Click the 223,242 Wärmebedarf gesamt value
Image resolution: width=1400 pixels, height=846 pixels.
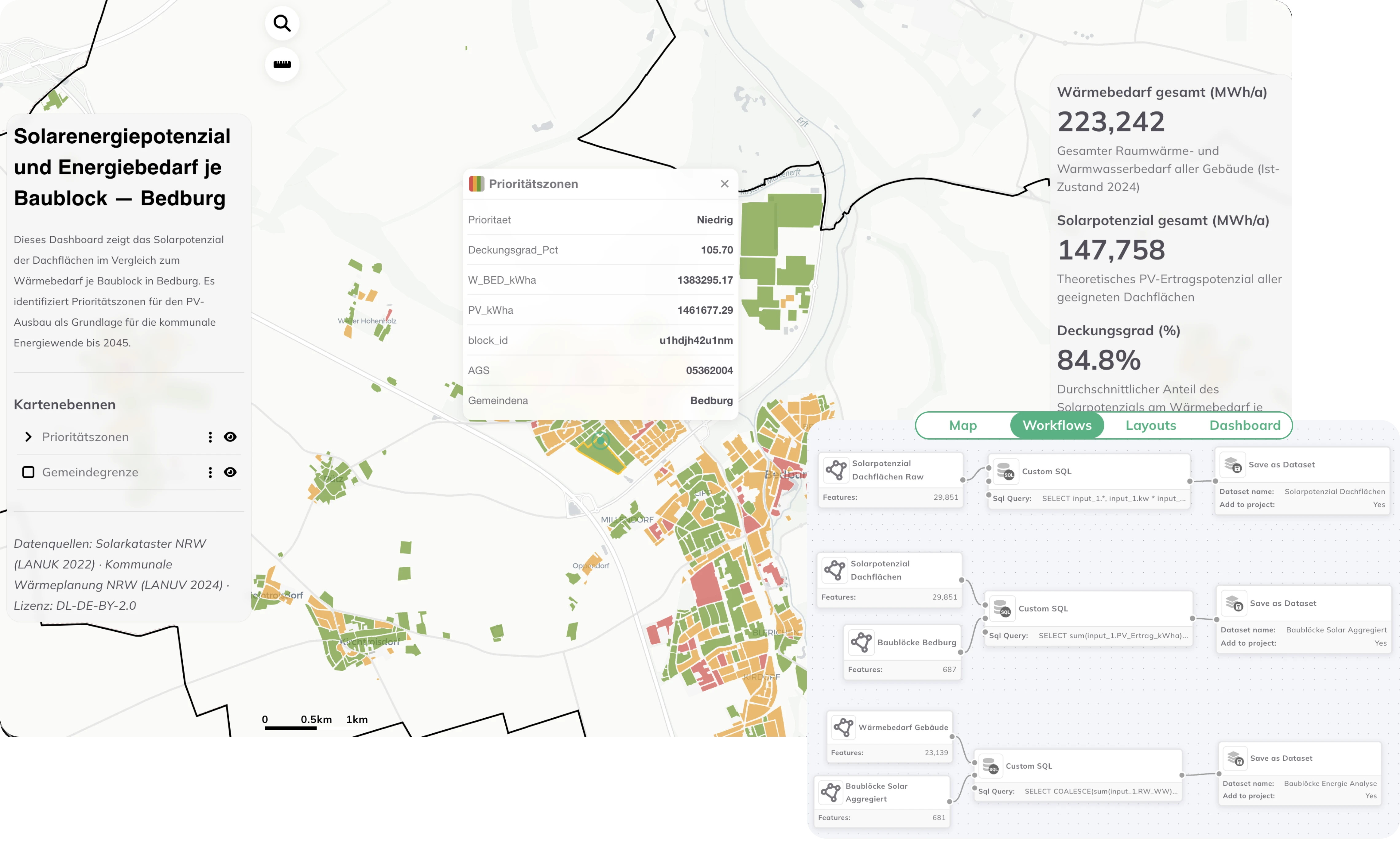coord(1111,122)
